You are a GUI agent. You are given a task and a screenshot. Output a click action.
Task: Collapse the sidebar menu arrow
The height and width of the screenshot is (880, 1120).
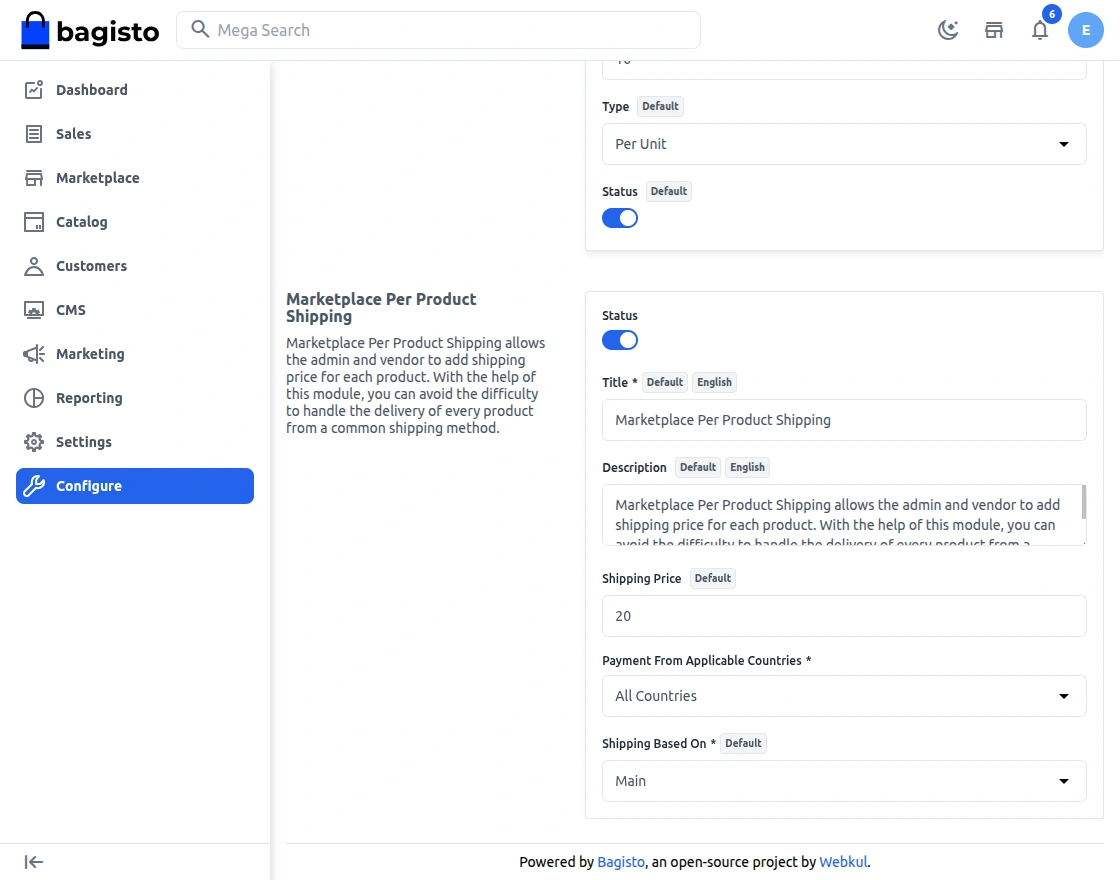tap(34, 862)
